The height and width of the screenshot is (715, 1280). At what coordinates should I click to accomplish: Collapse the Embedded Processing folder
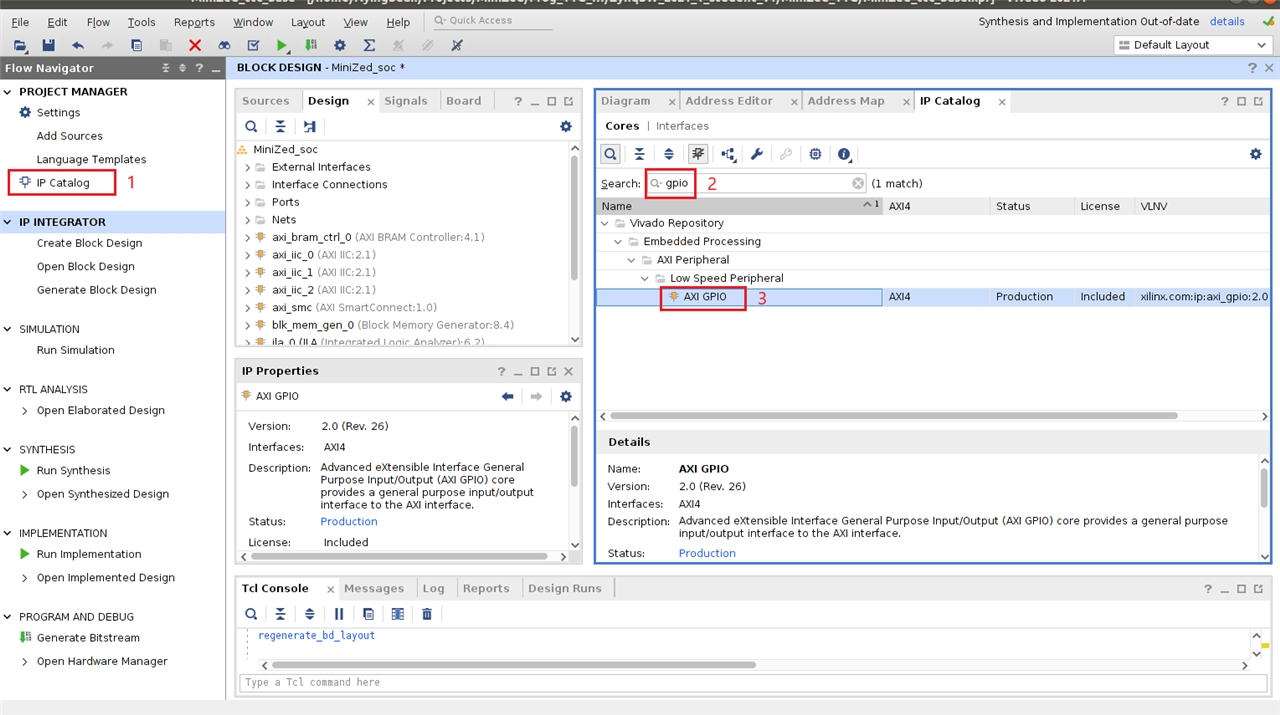619,242
